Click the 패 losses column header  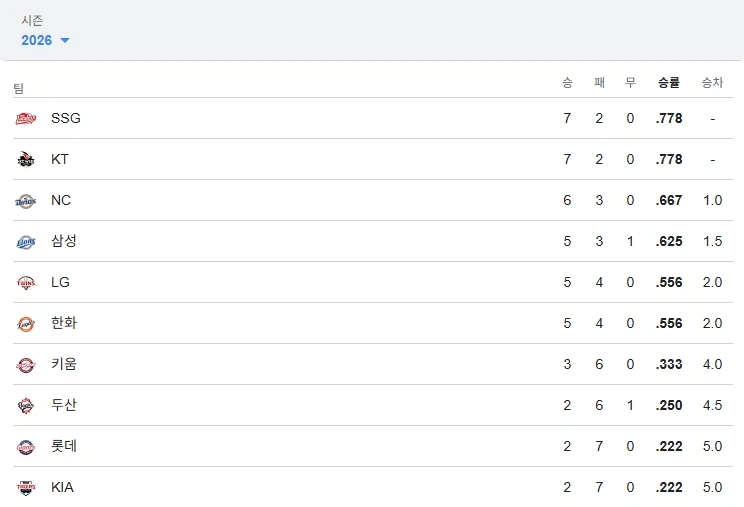point(599,83)
